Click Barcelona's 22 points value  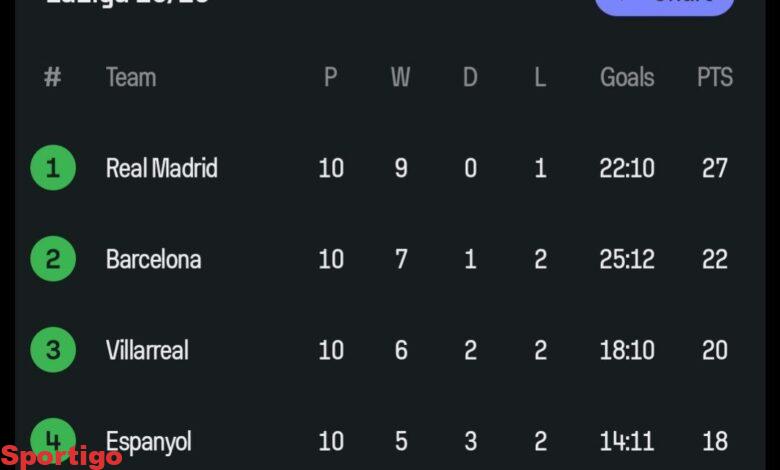tap(714, 259)
